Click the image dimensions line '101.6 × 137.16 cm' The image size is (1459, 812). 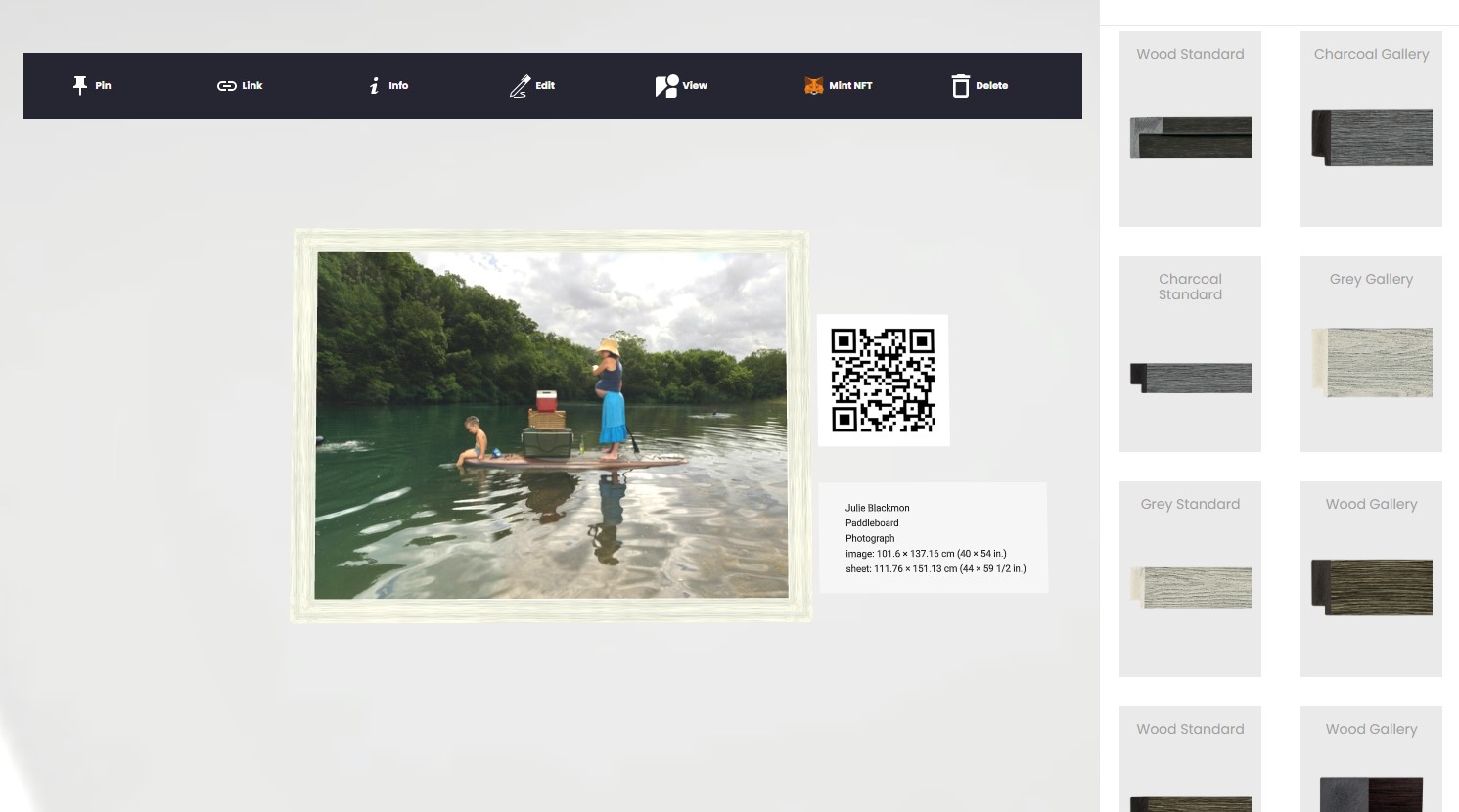click(926, 554)
